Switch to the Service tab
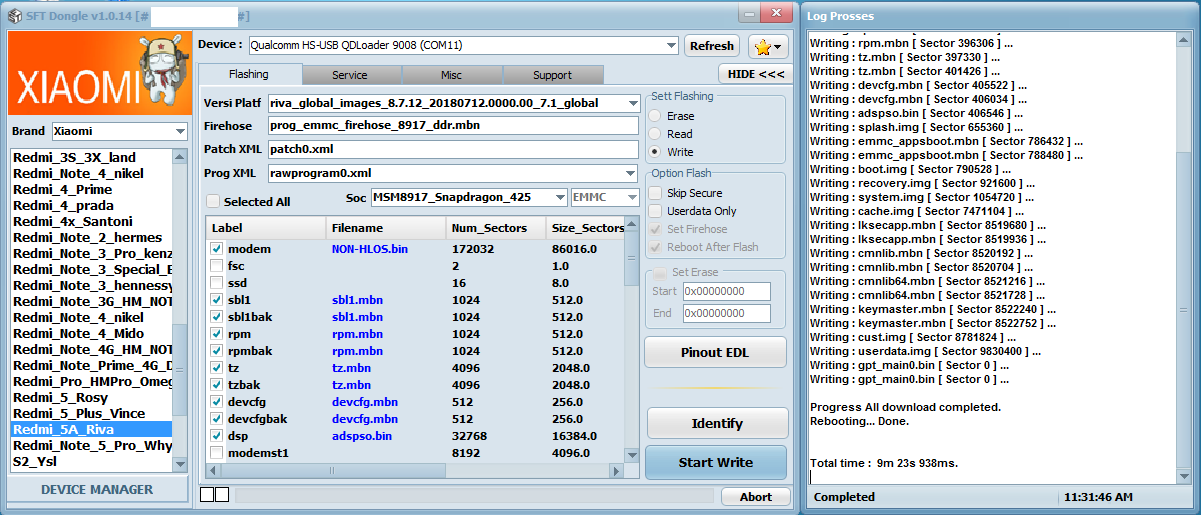 (x=350, y=75)
